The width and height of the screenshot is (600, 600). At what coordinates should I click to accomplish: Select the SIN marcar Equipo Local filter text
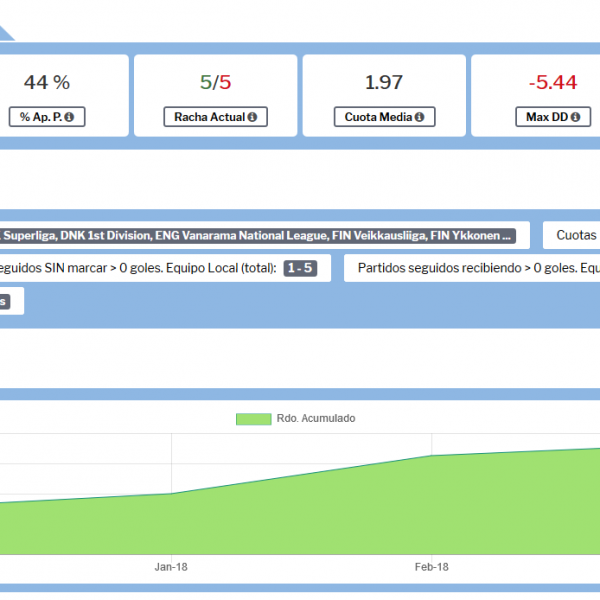point(138,268)
